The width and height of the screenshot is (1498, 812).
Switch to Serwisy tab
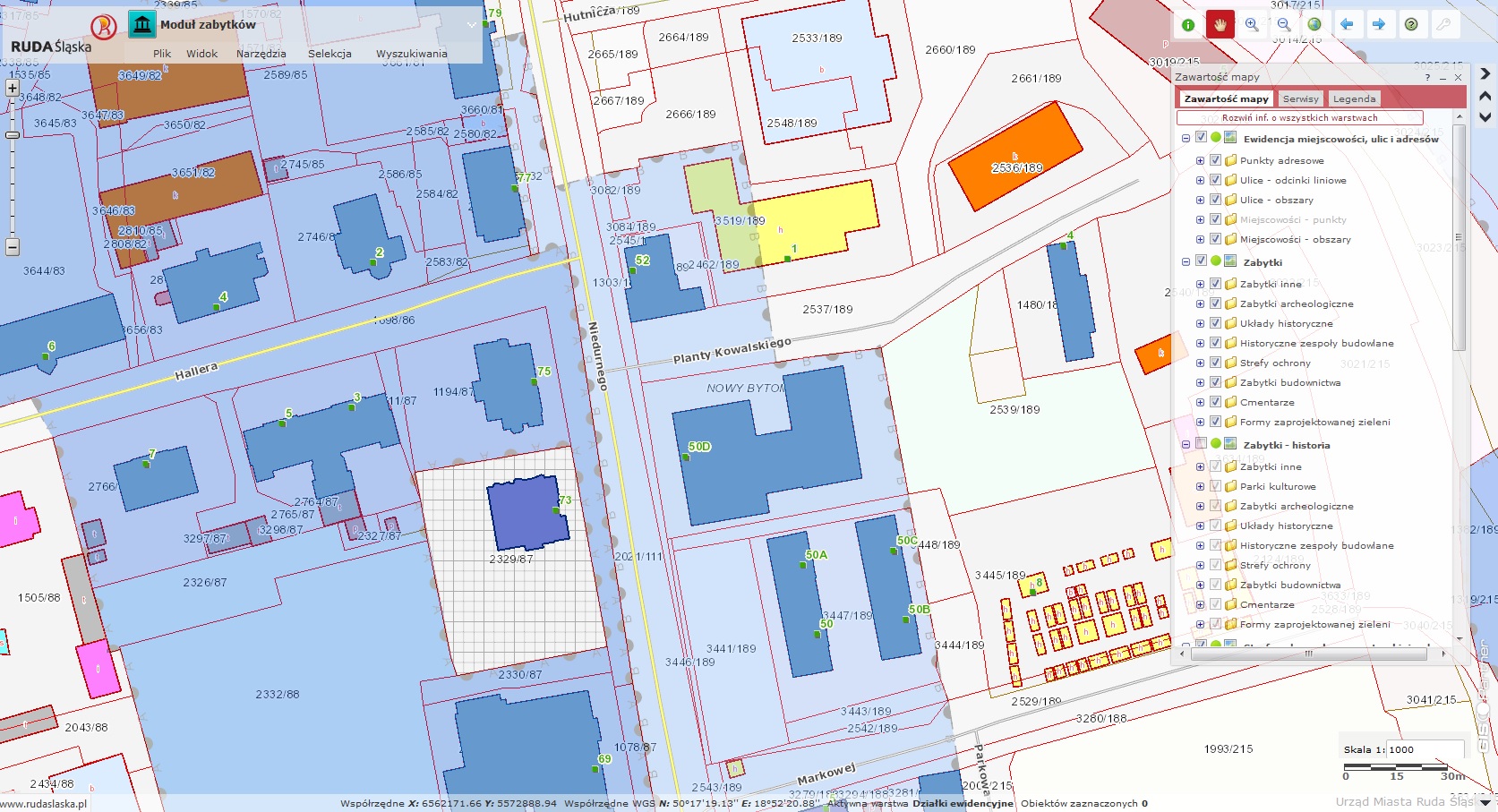[1300, 98]
